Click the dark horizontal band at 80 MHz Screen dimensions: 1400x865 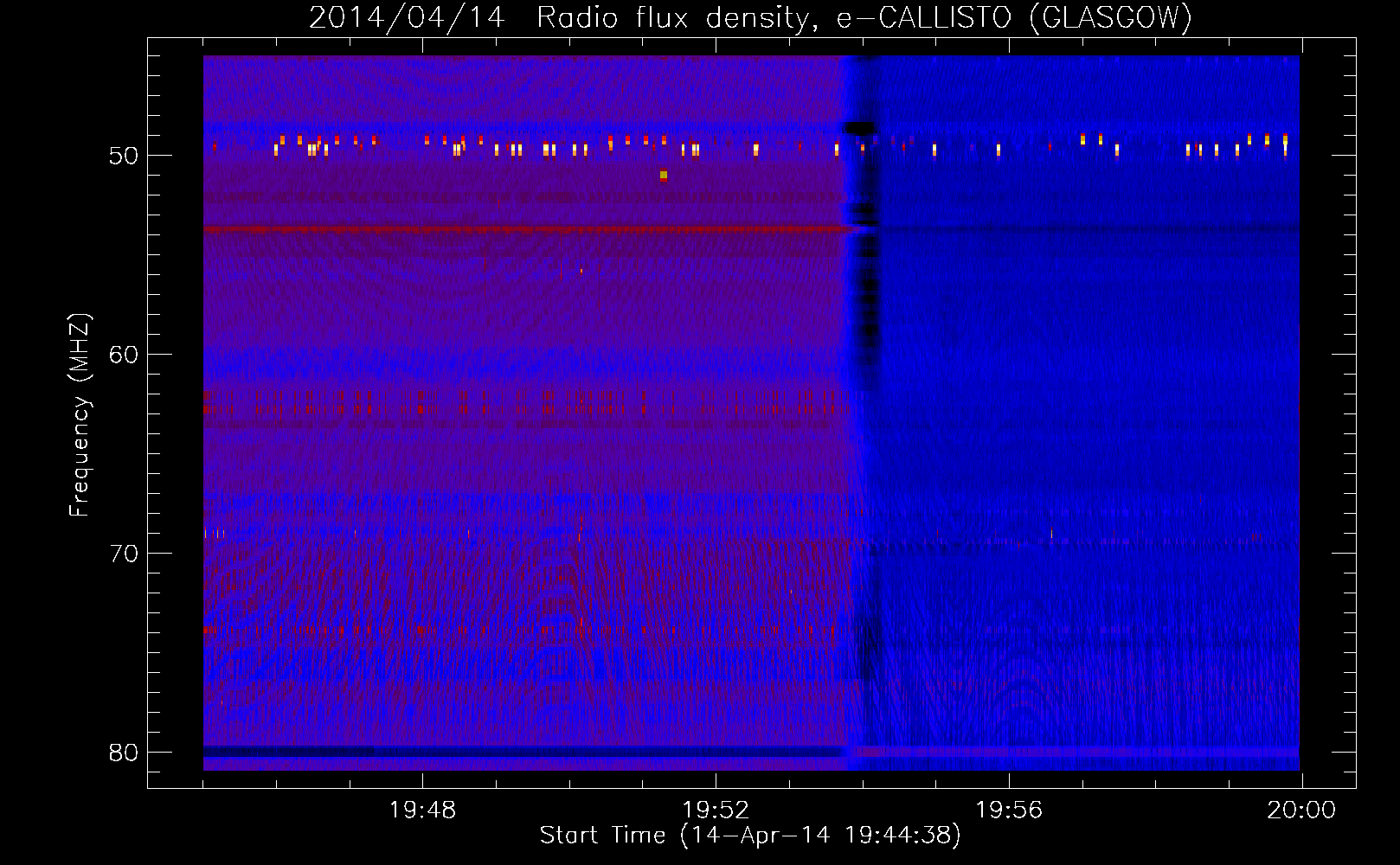point(523,753)
